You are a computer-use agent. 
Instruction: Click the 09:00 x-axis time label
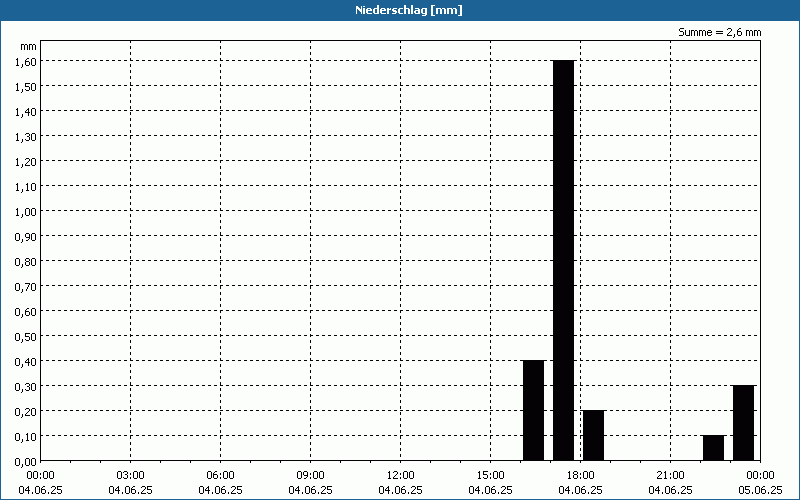pyautogui.click(x=310, y=476)
